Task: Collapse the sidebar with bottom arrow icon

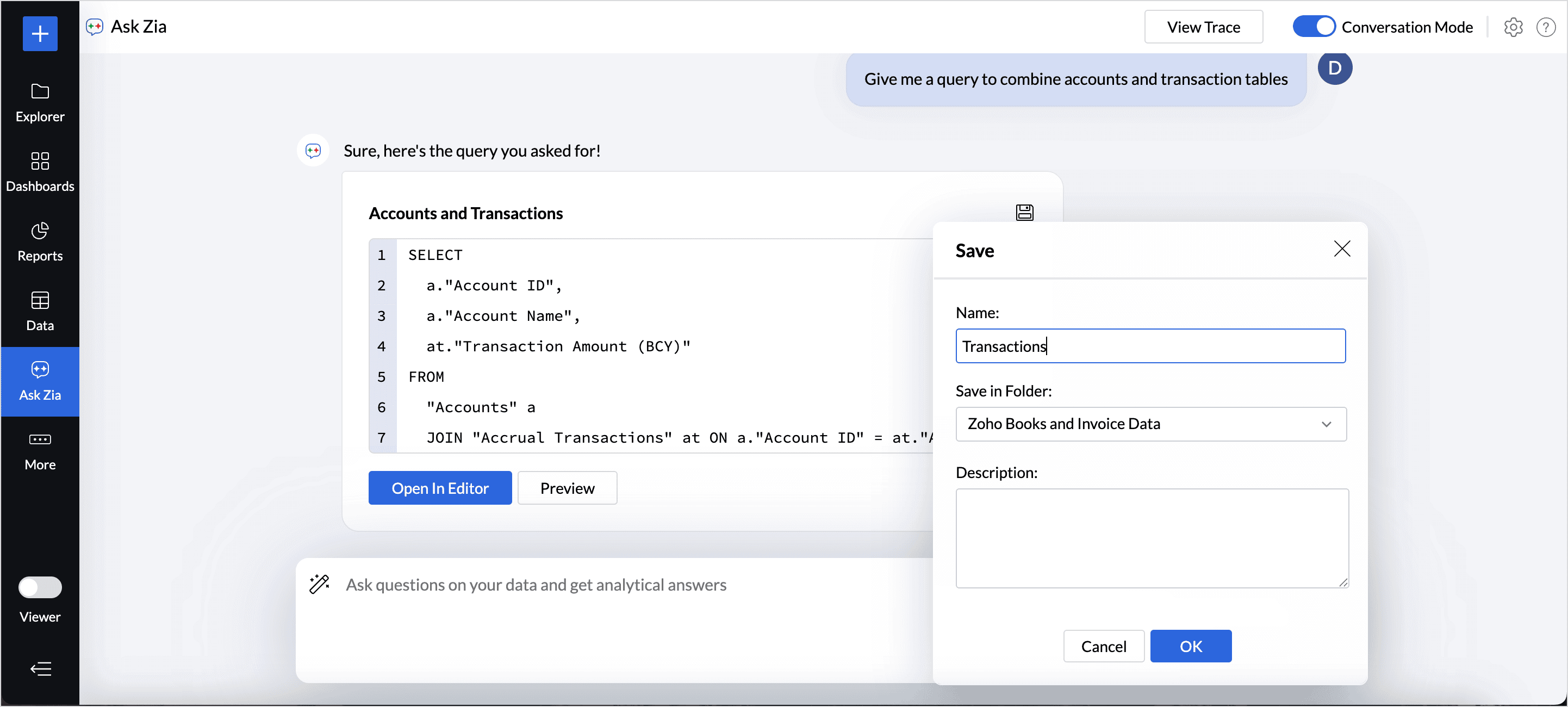Action: click(40, 668)
